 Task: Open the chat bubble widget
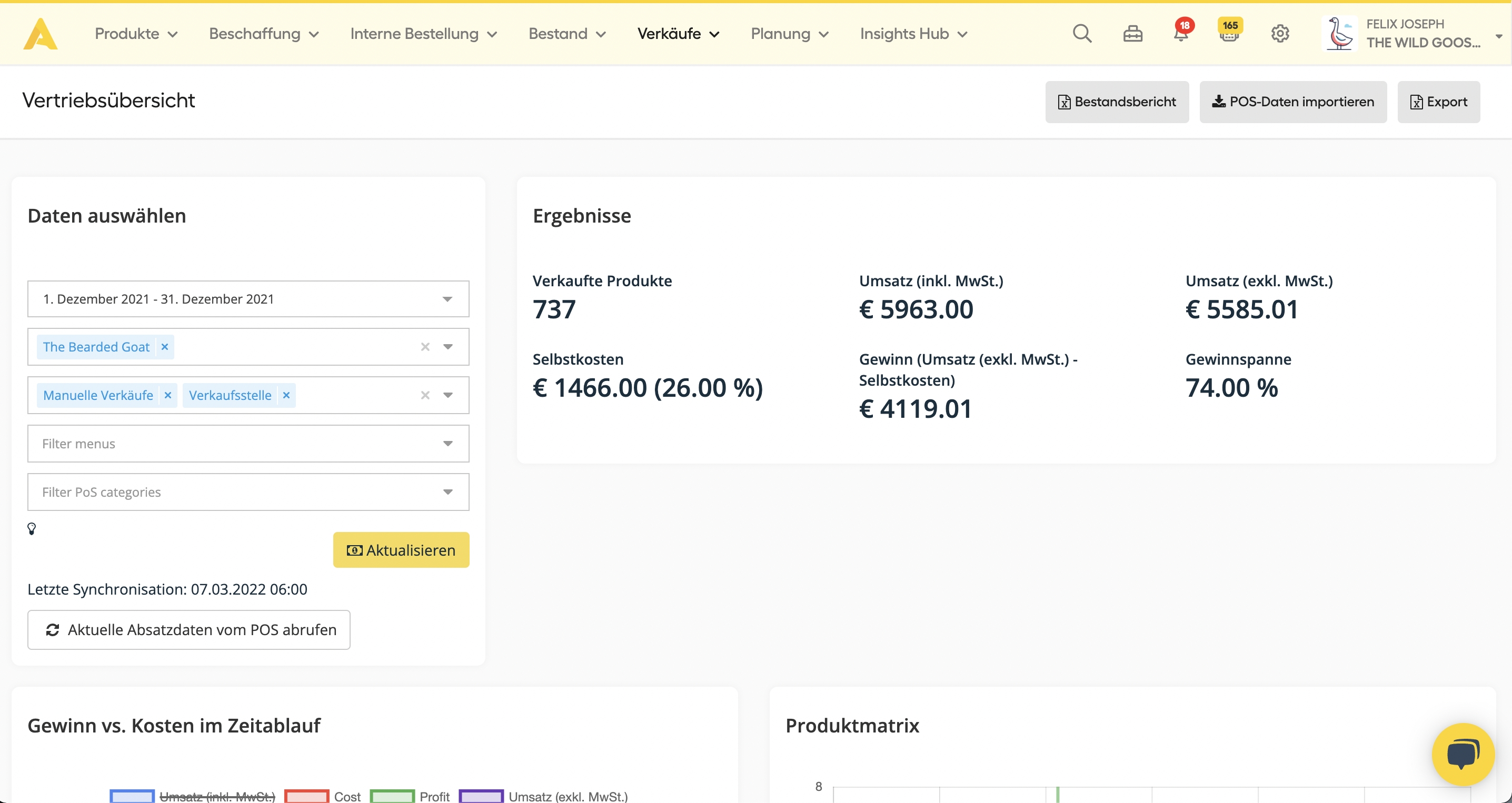(x=1462, y=754)
